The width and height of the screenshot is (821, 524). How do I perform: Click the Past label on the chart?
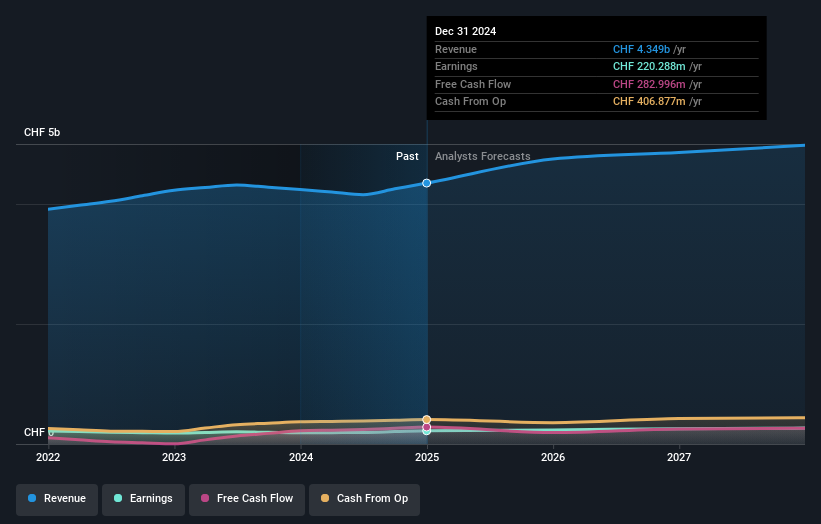(407, 157)
